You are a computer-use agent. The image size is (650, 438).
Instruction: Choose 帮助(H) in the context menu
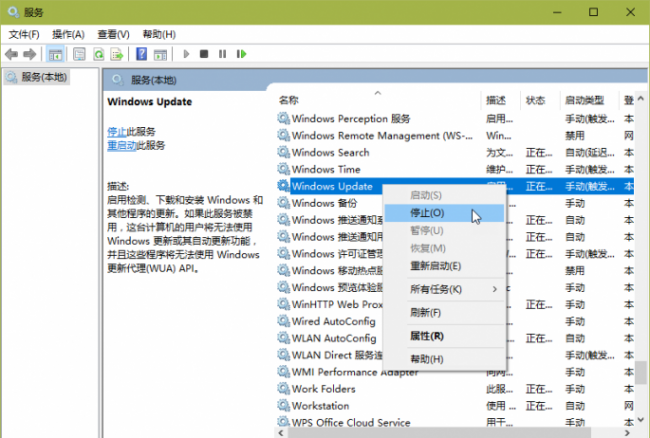[444, 359]
